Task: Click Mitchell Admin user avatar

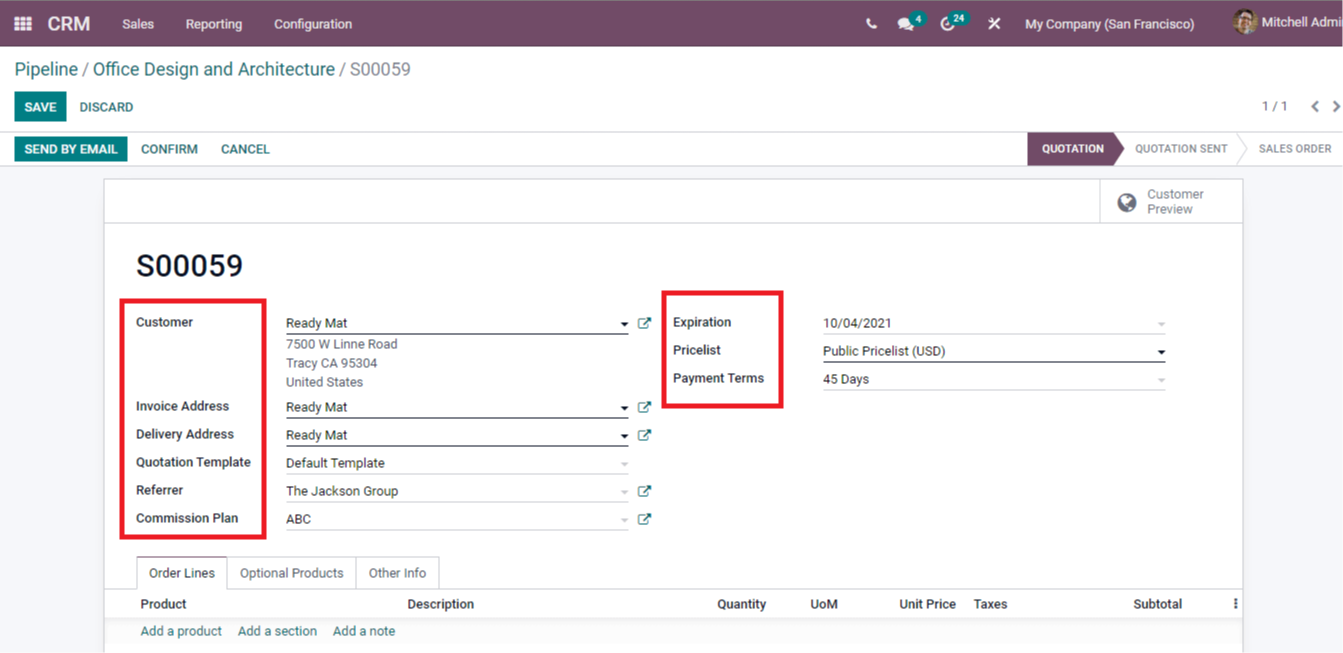Action: tap(1245, 23)
